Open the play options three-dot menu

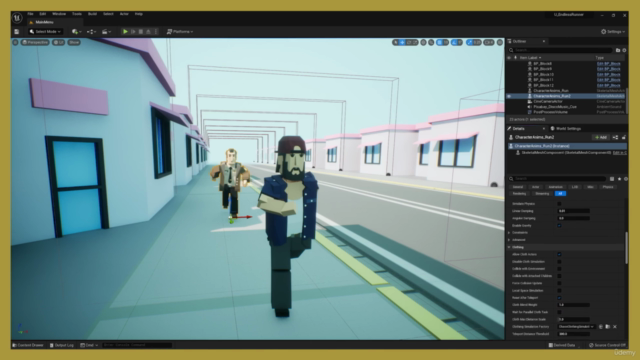156,31
